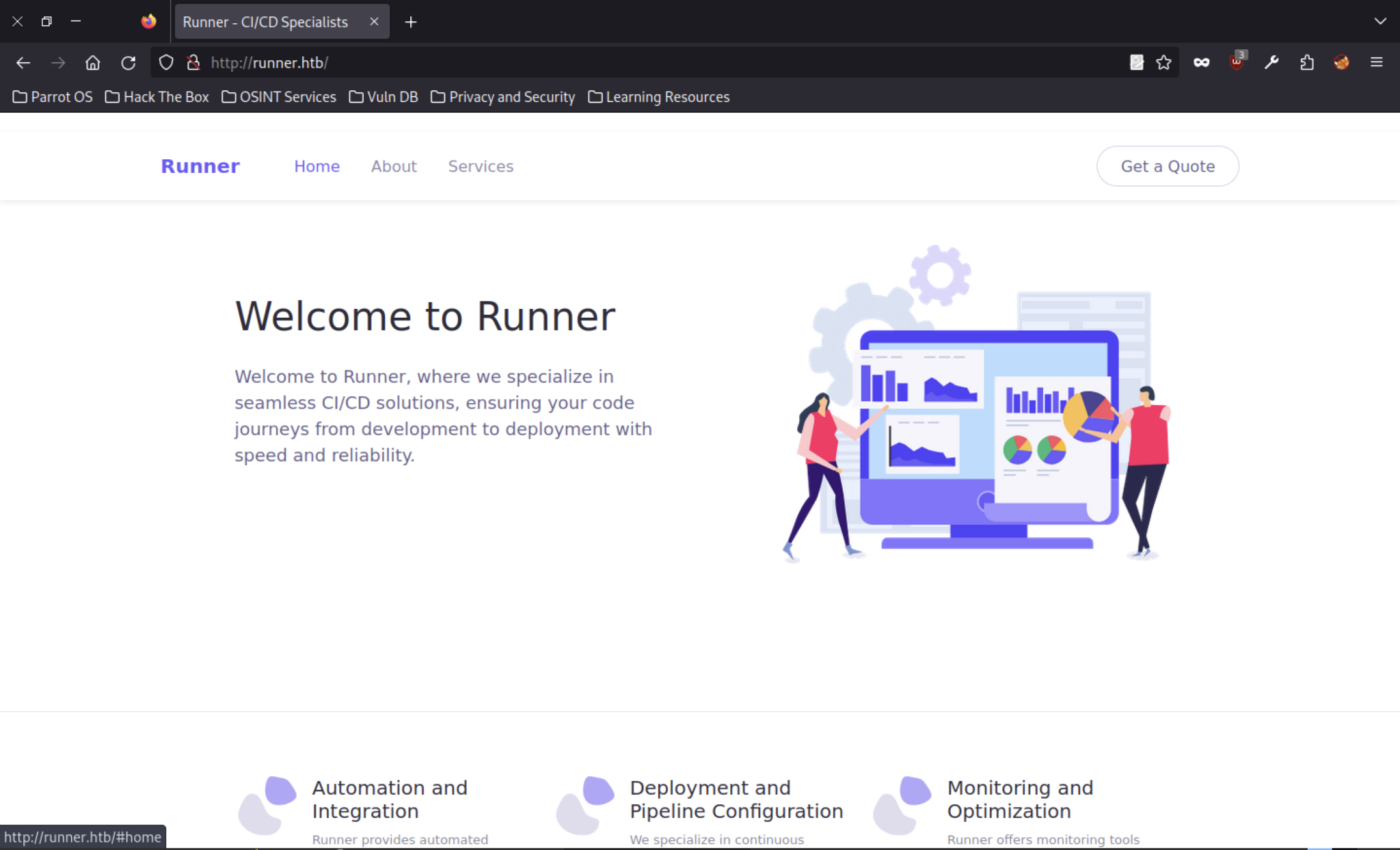Close the Runner - CI/CD Specialists tab
Screen dimensions: 1400x850
click(x=374, y=22)
